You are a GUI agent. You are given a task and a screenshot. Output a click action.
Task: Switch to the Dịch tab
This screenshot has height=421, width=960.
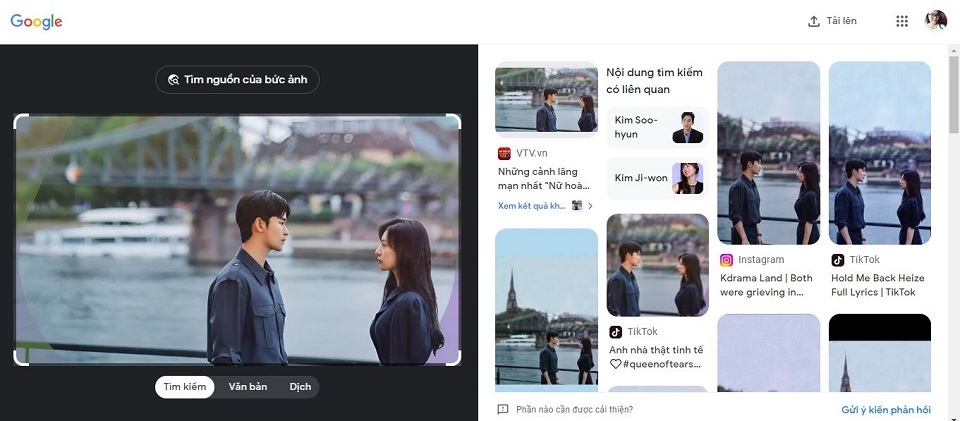300,387
